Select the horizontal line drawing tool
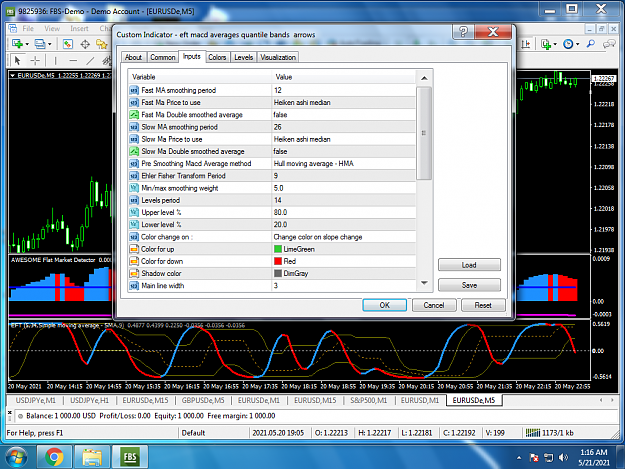625x469 pixels. coord(73,61)
